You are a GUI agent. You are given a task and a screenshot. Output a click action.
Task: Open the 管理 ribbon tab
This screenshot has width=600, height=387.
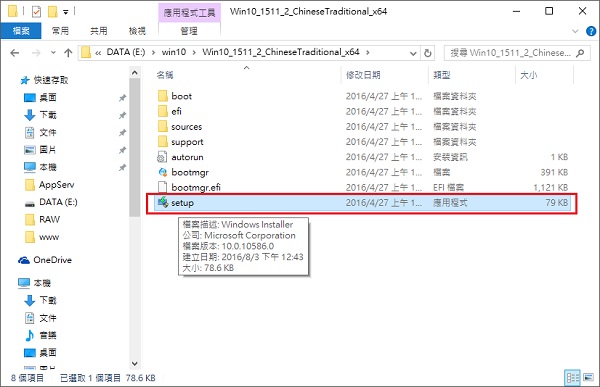click(189, 31)
